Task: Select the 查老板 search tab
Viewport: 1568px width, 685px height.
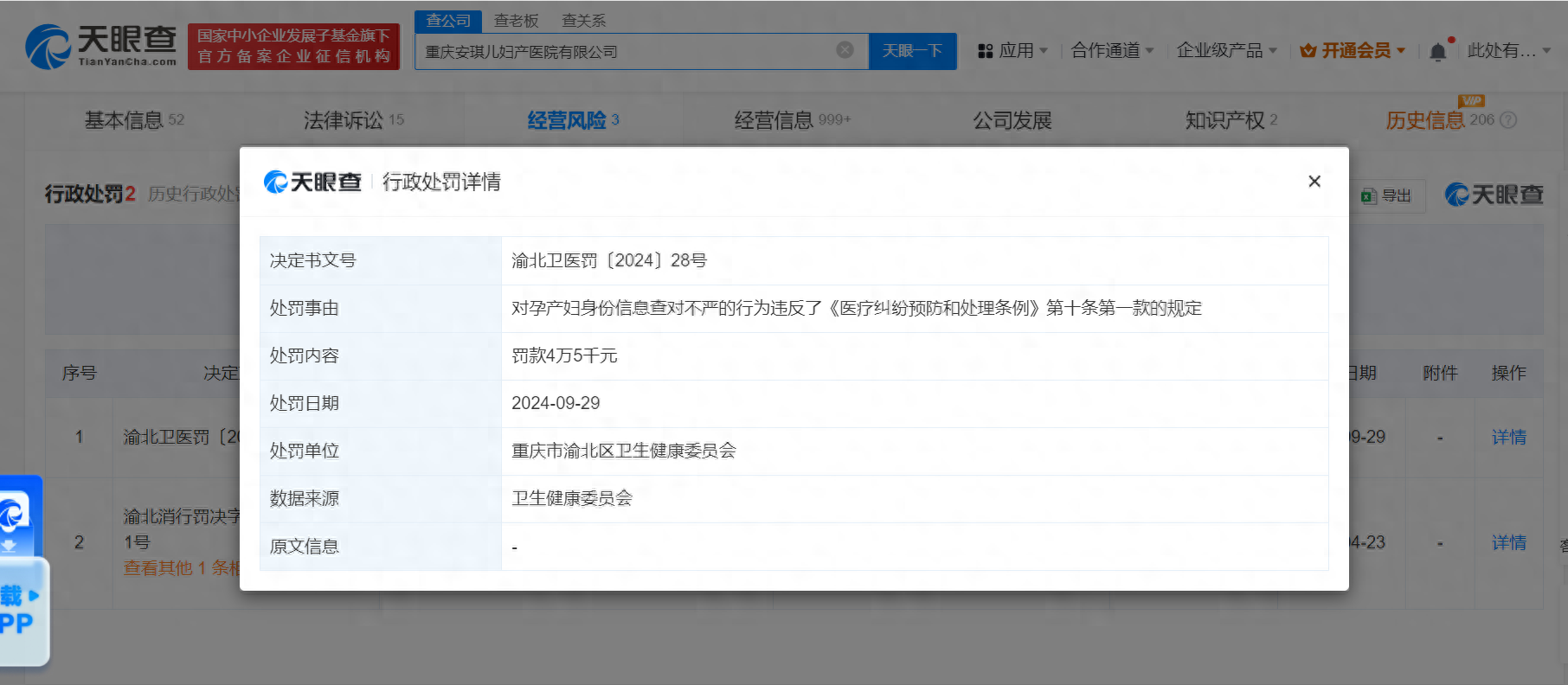Action: click(516, 21)
